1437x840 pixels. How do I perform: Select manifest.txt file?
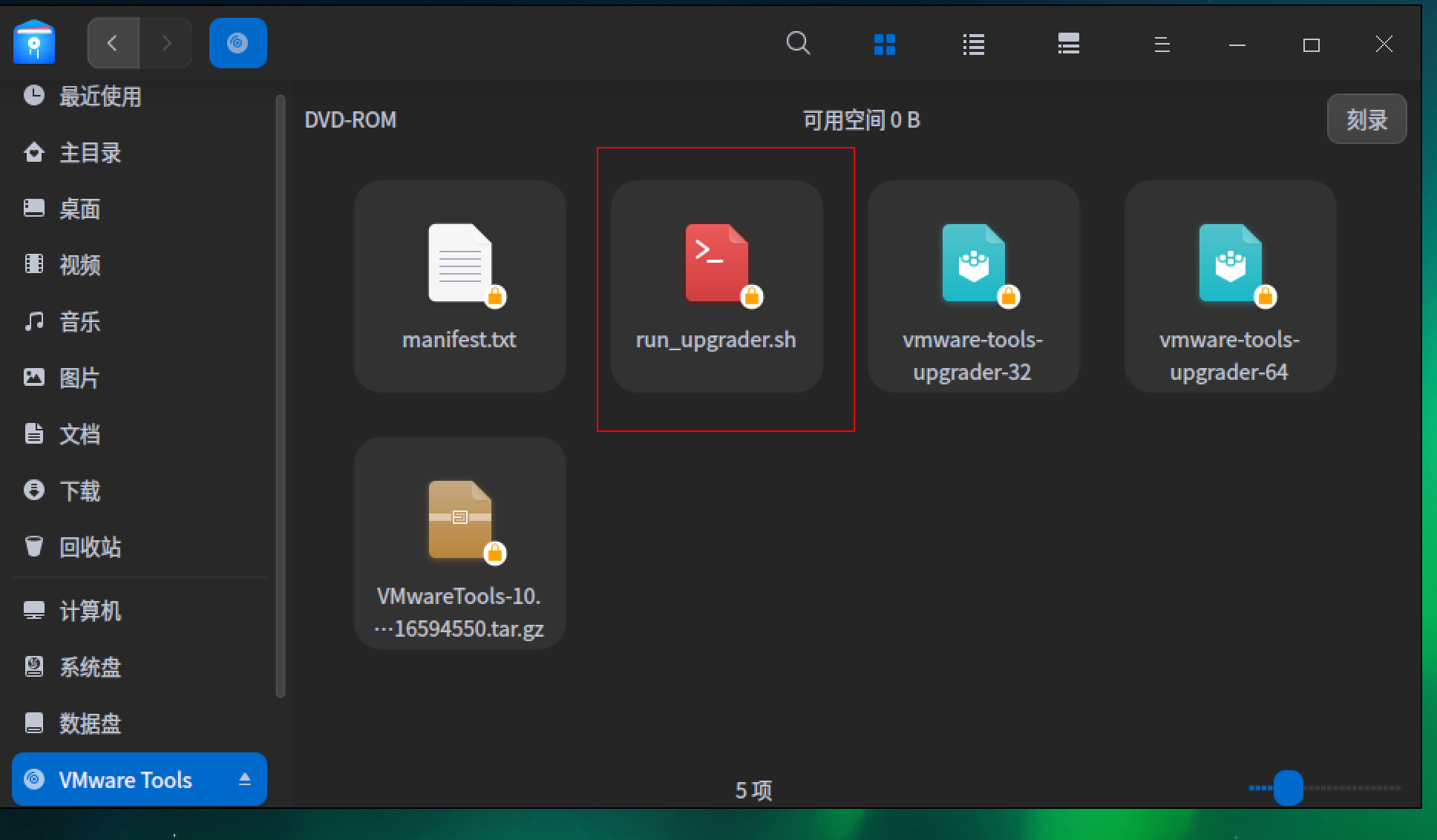click(460, 286)
